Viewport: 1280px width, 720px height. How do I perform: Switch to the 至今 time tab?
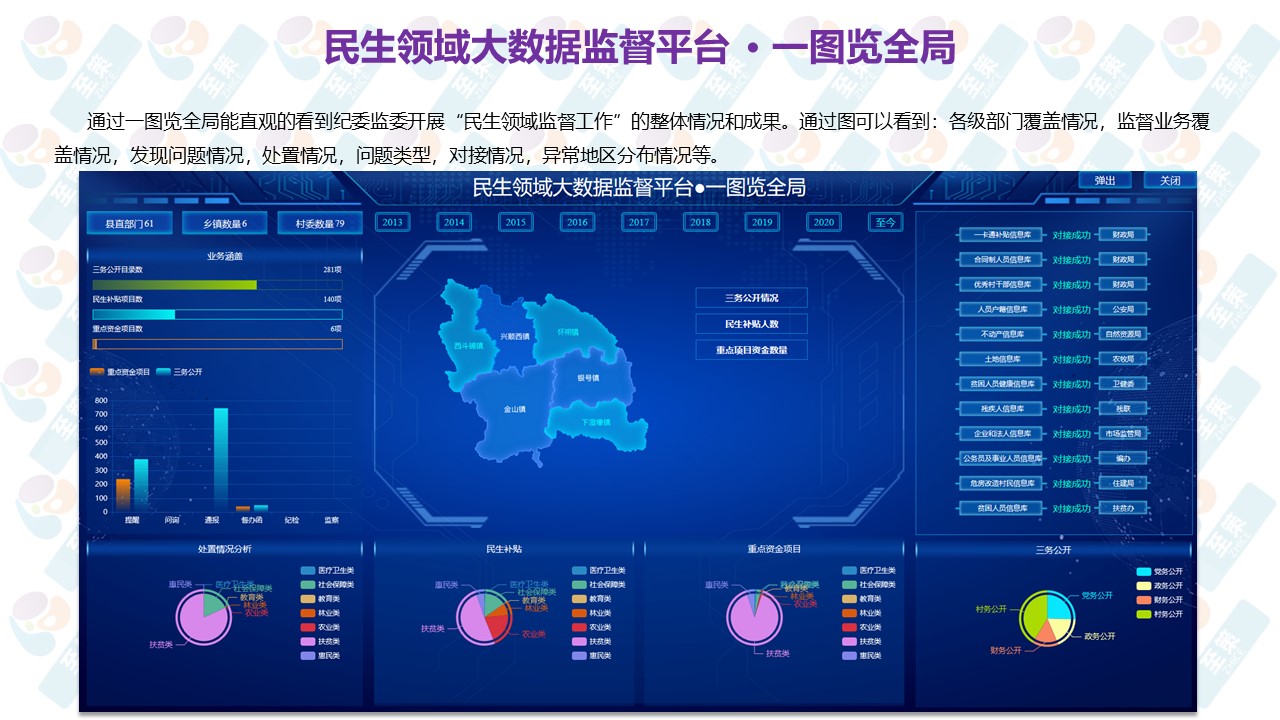coord(885,222)
